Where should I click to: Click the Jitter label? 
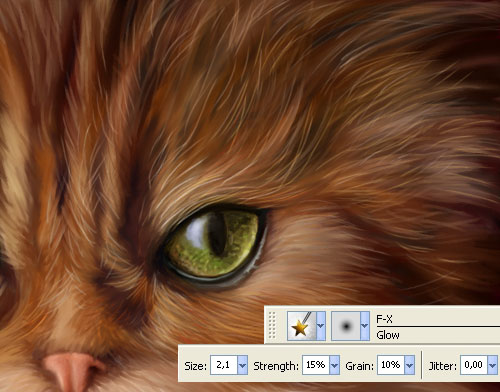tap(442, 366)
